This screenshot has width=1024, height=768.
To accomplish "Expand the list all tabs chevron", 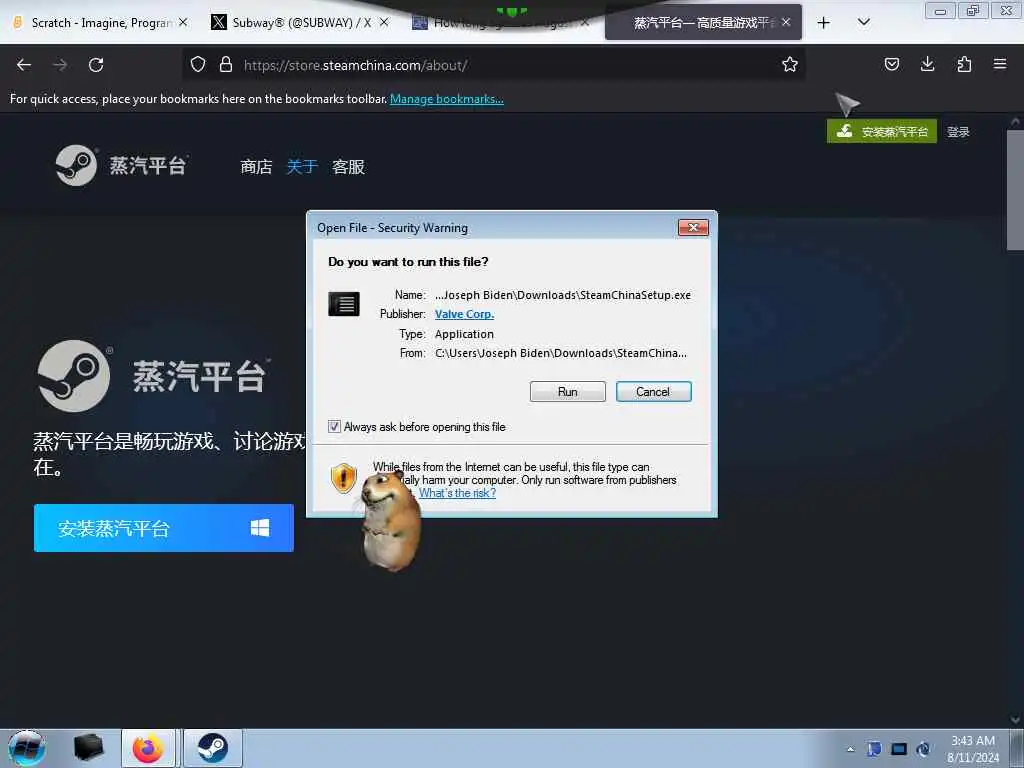I will pos(863,23).
